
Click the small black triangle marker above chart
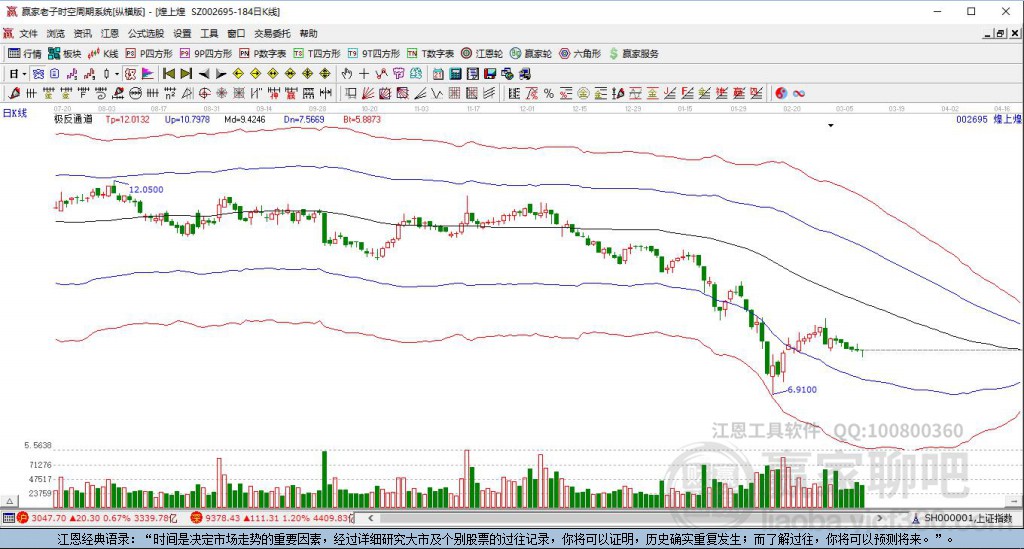[831, 125]
